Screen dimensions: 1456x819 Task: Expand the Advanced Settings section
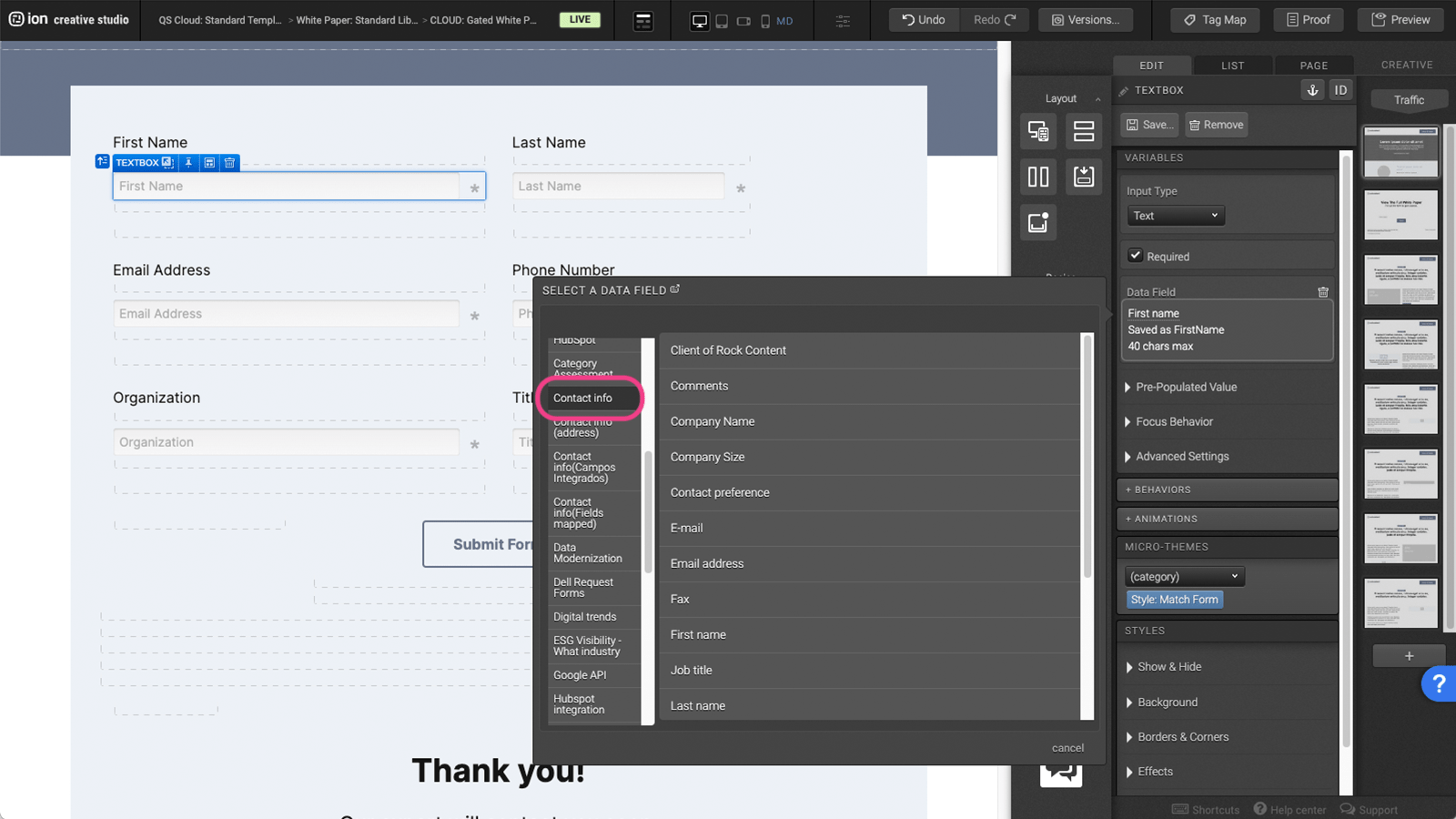(x=1181, y=457)
